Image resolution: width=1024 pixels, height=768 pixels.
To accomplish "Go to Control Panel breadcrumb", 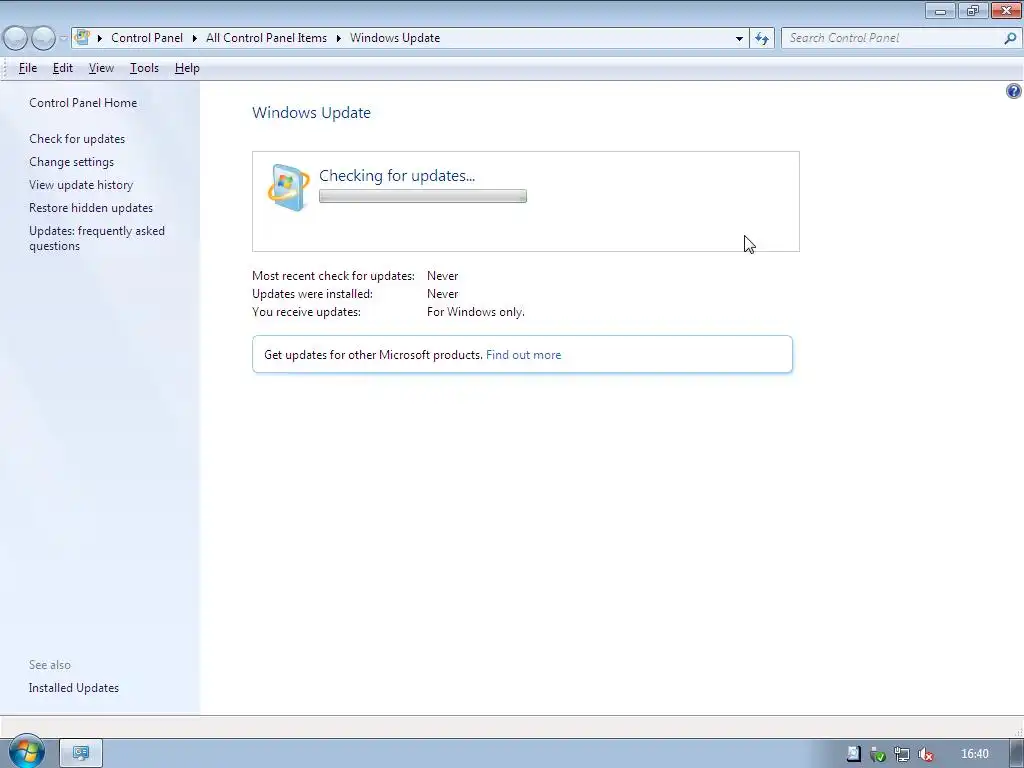I will click(x=147, y=38).
